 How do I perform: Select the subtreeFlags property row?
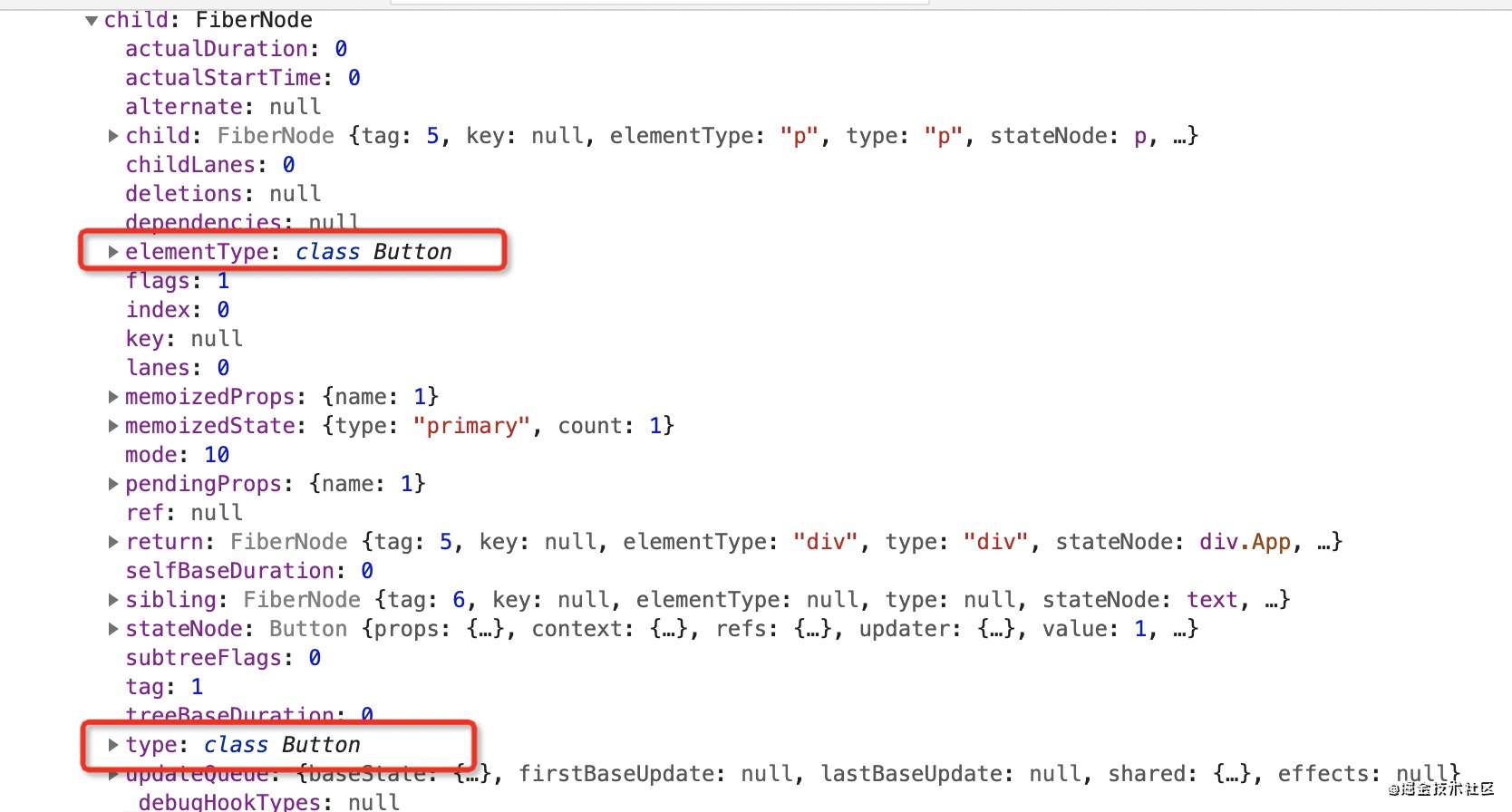pos(222,658)
